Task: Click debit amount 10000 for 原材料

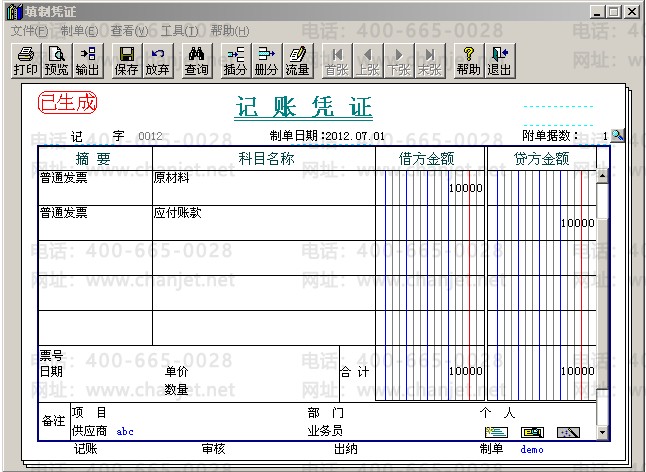Action: [x=466, y=188]
